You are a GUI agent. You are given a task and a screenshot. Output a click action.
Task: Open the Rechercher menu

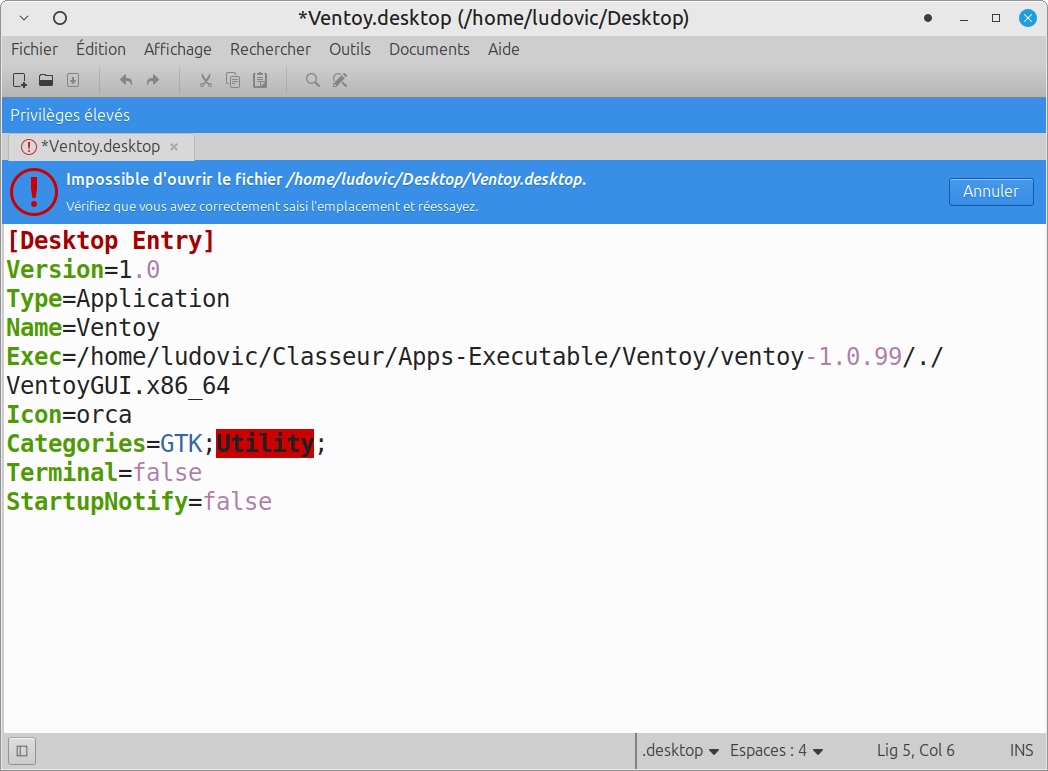(x=270, y=49)
